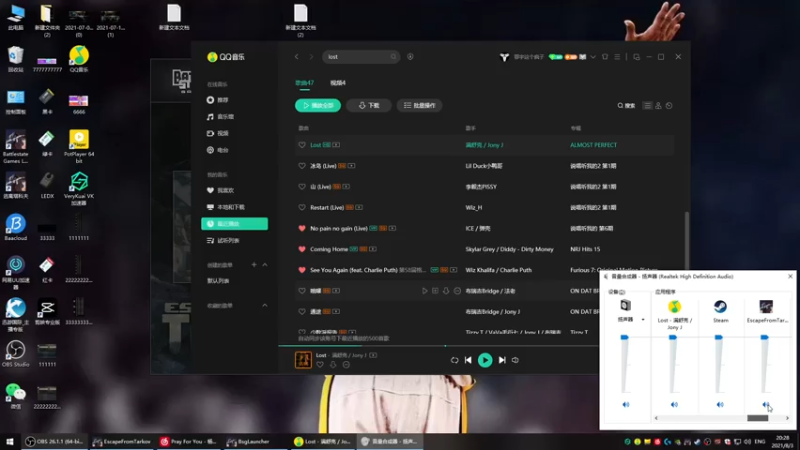
Task: Click the artist Wiz Khalifa / Charlie Puth
Action: click(x=498, y=270)
